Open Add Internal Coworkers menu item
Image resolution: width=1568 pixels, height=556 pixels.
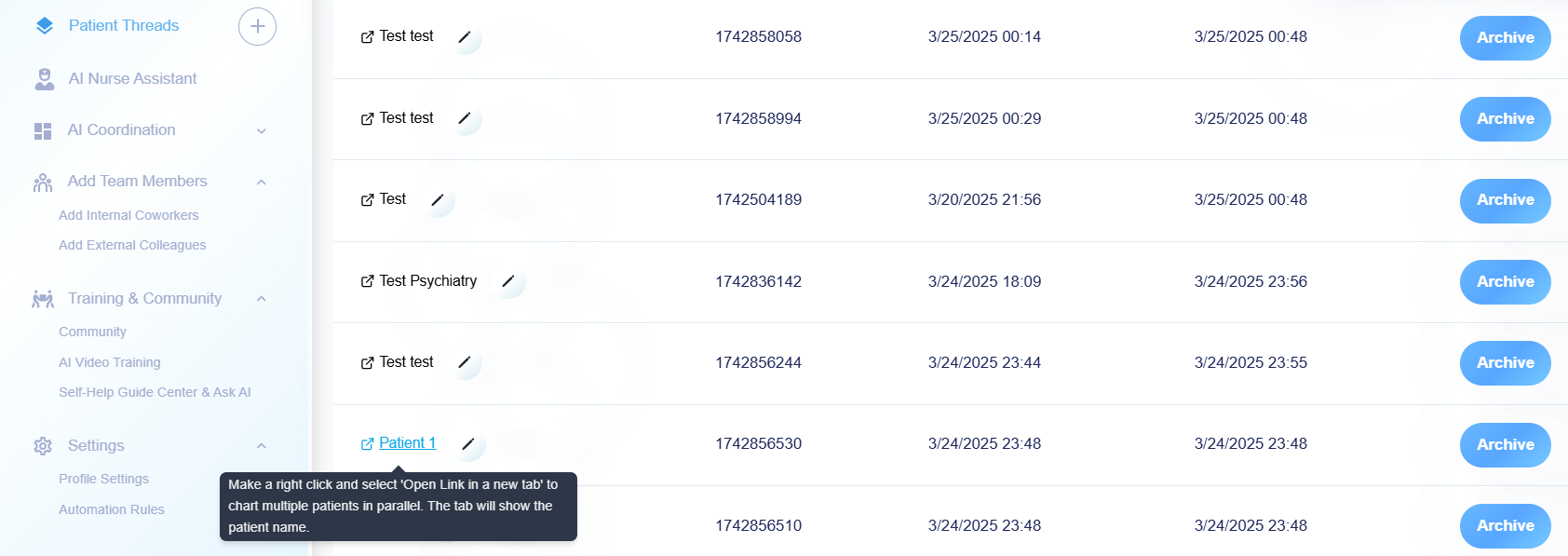(128, 215)
